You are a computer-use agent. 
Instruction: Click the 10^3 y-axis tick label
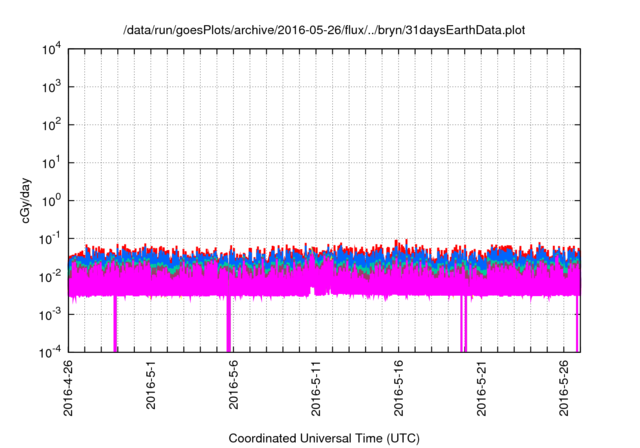(x=51, y=87)
